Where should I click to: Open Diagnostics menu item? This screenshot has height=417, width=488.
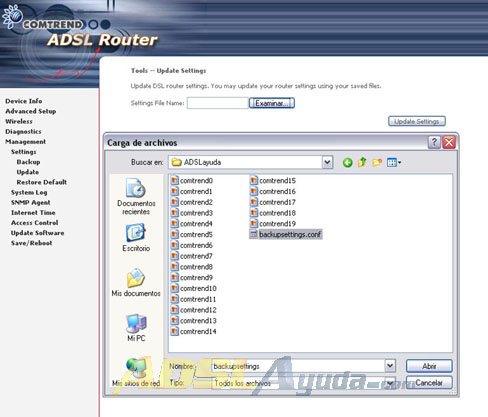pyautogui.click(x=23, y=131)
